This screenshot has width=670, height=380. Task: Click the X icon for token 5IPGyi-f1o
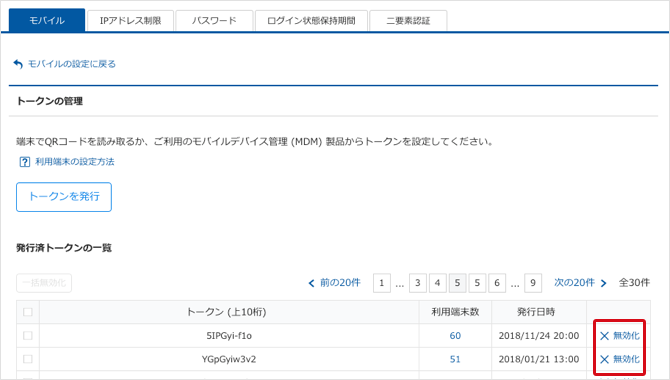[604, 336]
